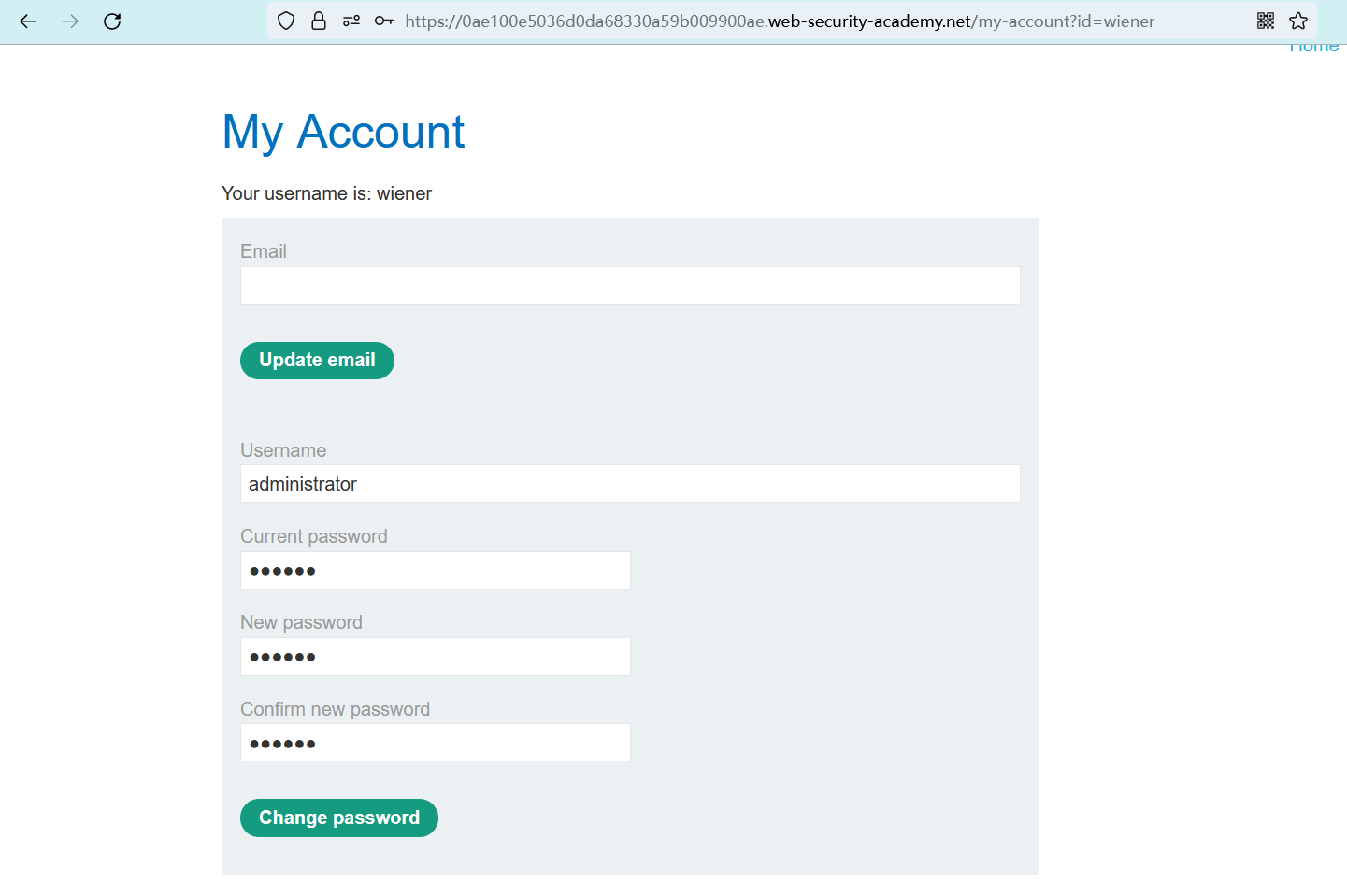Click the Current password label
The width and height of the screenshot is (1347, 896).
314,536
